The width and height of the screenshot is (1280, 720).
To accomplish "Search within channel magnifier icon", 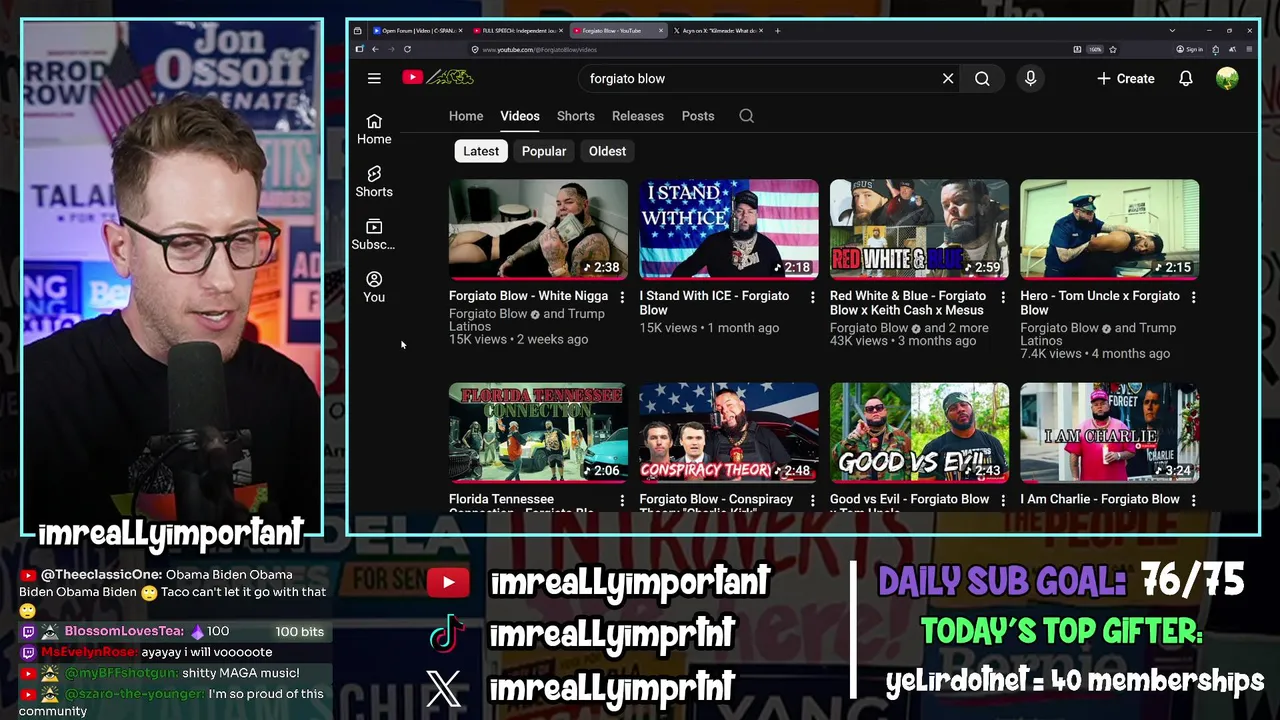I will [746, 116].
